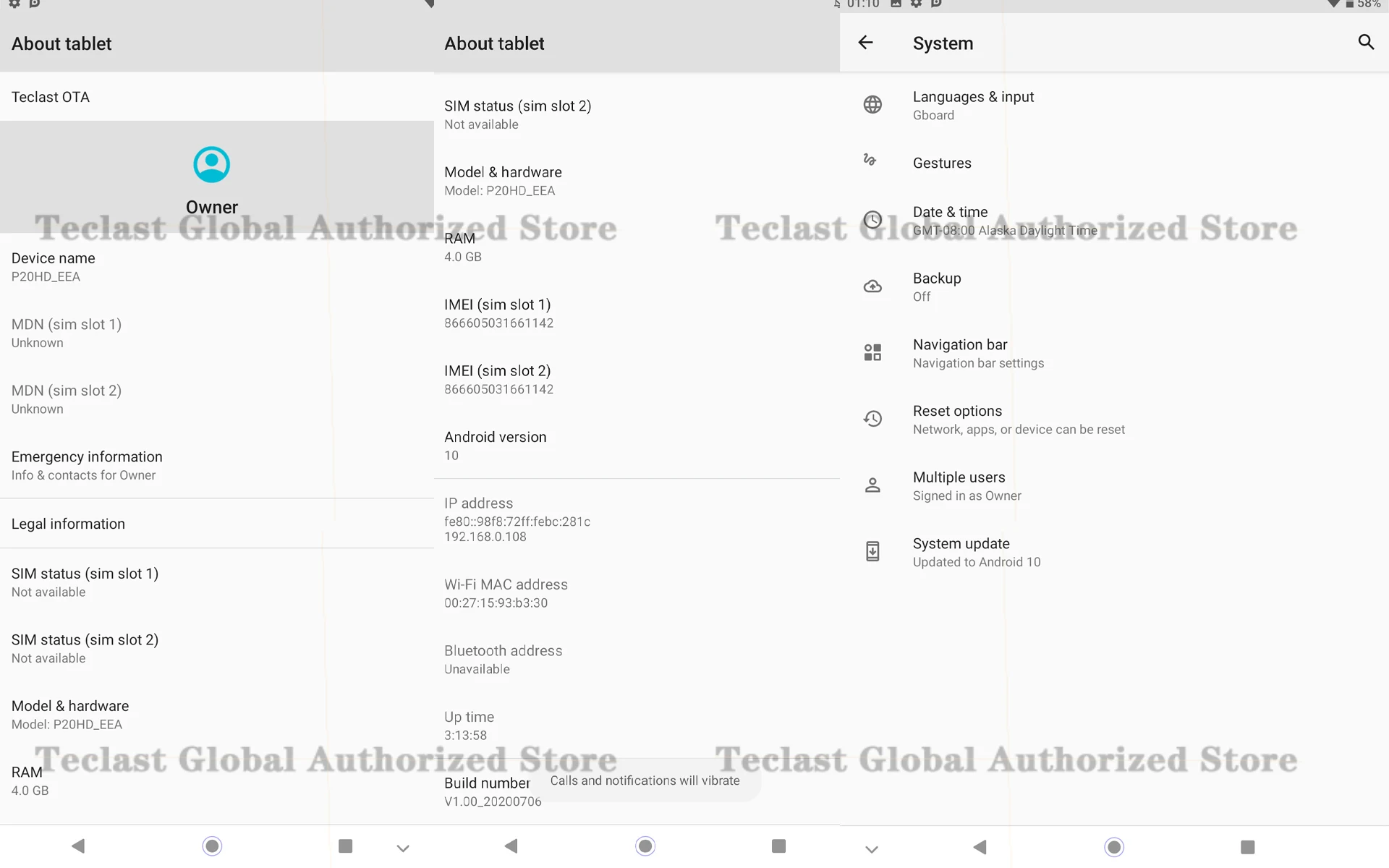Open search with the magnifier icon
Viewport: 1389px width, 868px height.
pos(1366,43)
